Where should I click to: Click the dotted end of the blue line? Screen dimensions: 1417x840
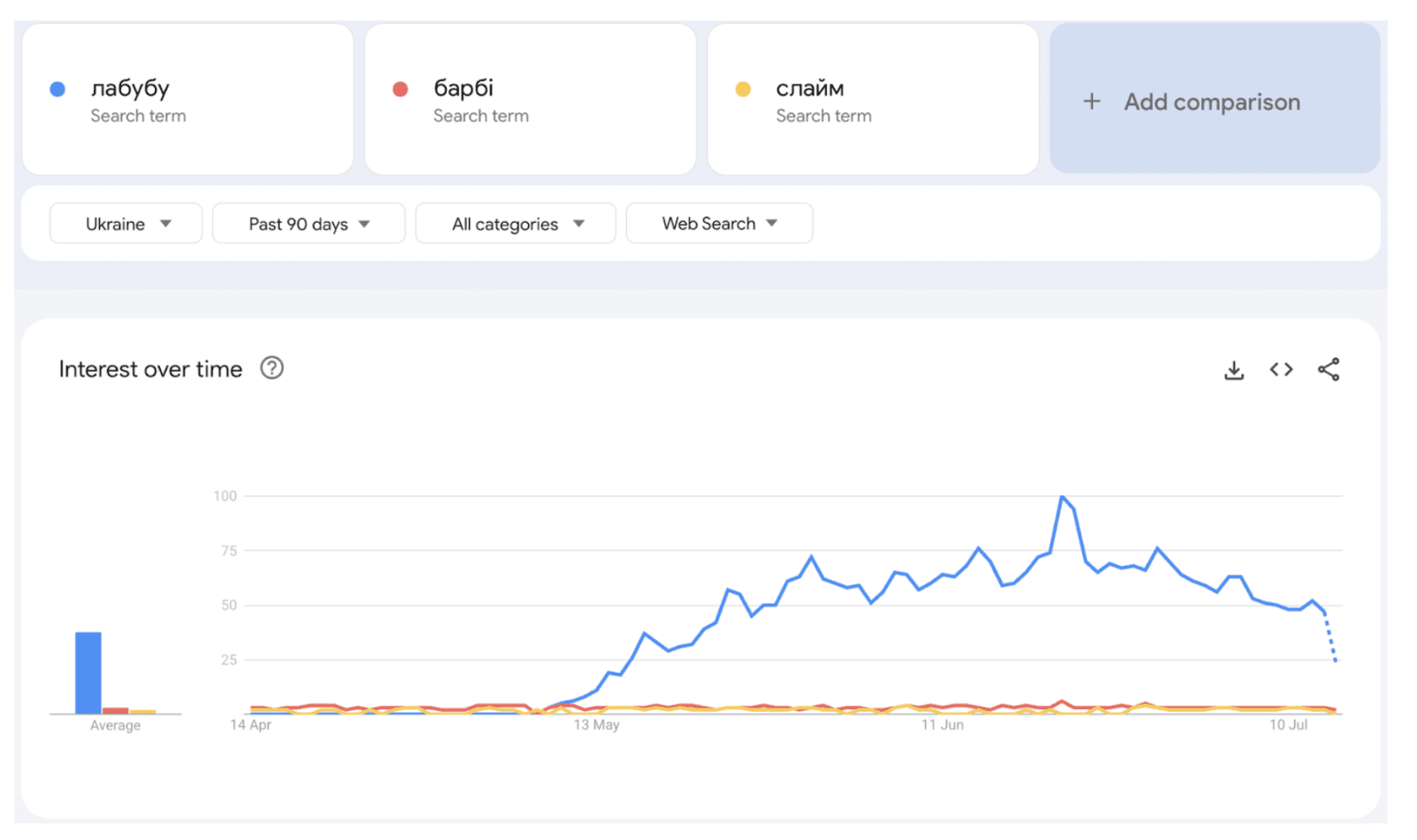coord(1331,641)
